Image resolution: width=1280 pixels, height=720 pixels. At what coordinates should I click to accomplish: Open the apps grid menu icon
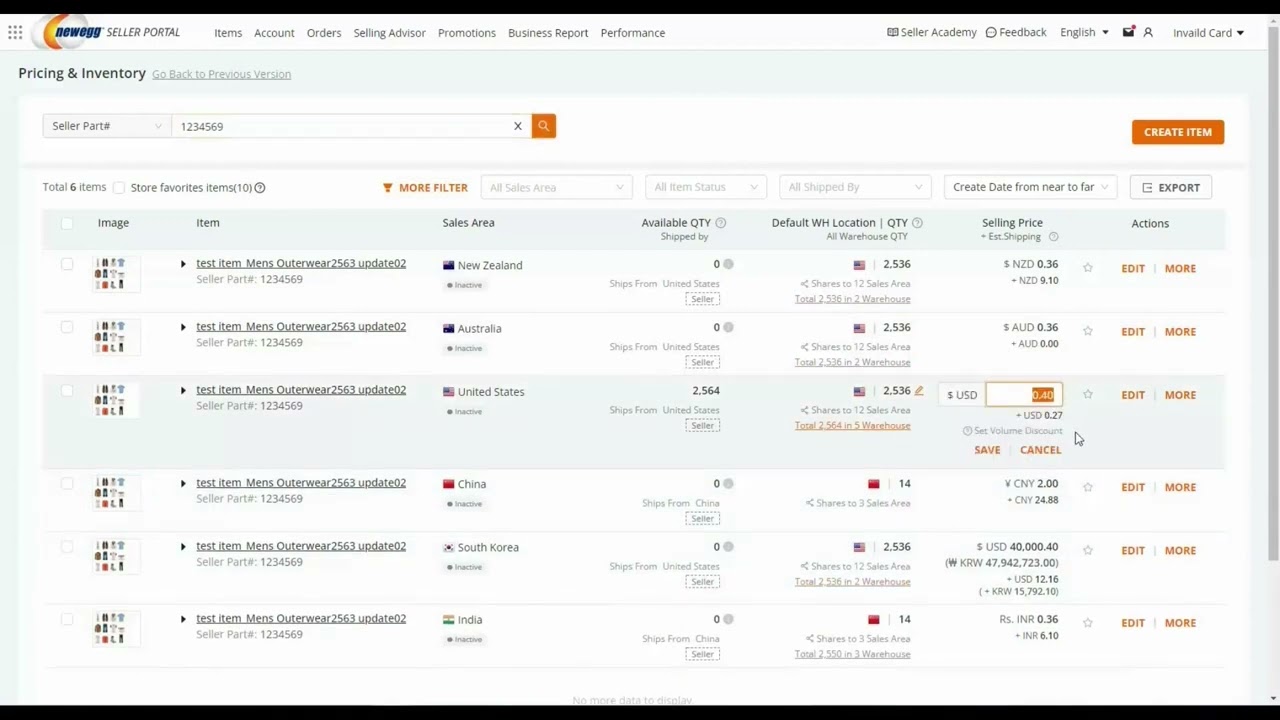(x=15, y=33)
